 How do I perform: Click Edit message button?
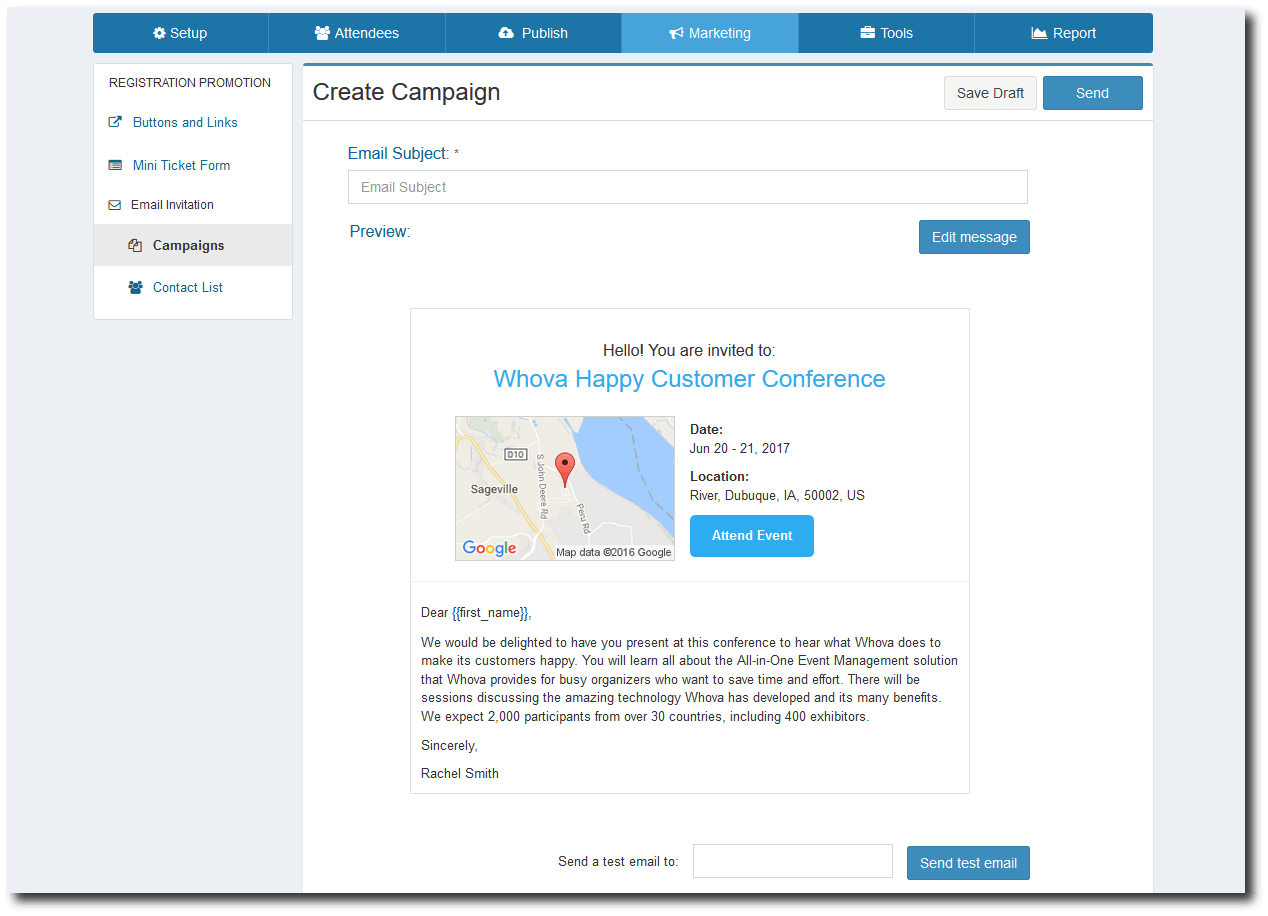[974, 237]
